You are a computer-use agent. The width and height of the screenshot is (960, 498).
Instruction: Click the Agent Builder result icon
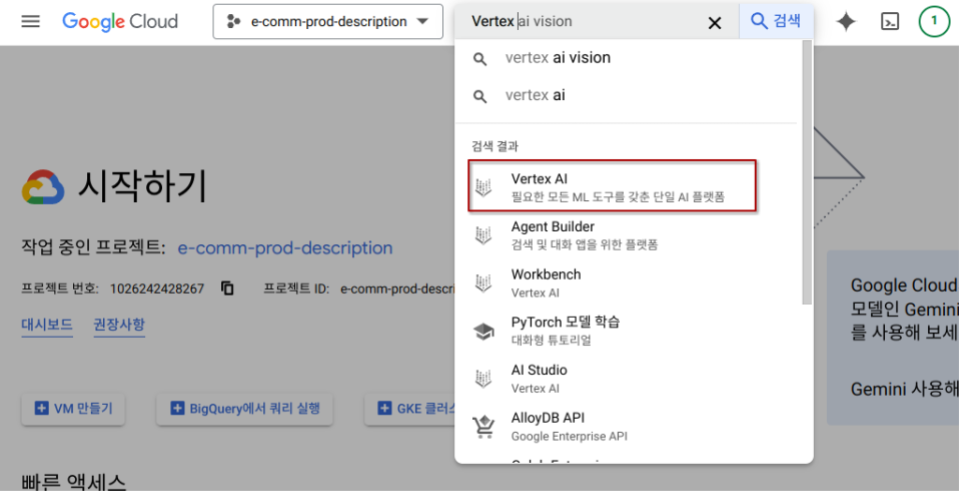point(484,235)
